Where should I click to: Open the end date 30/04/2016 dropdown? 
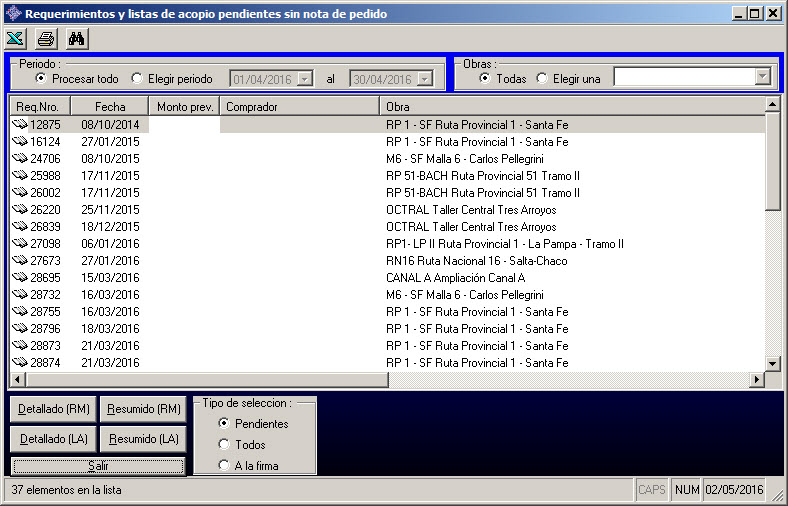coord(425,79)
